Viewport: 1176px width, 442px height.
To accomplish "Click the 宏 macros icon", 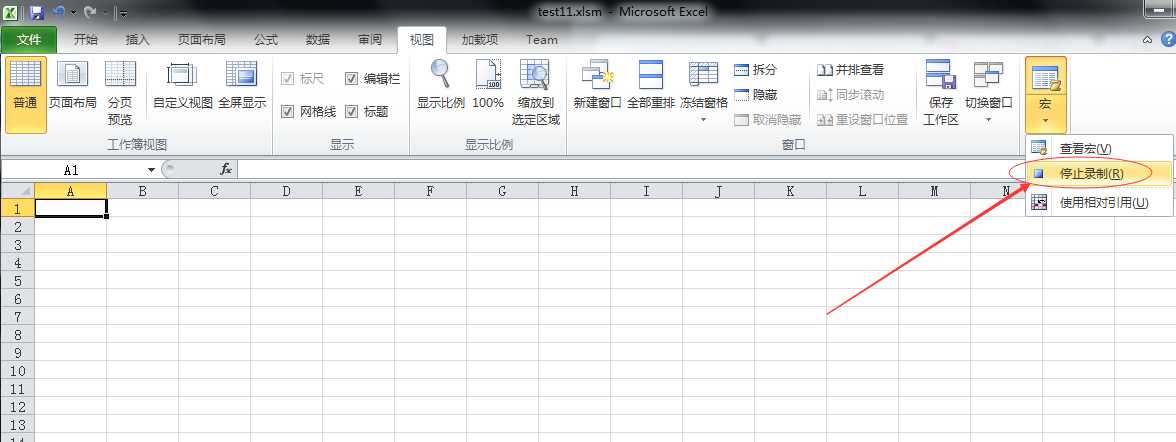I will pos(1045,77).
